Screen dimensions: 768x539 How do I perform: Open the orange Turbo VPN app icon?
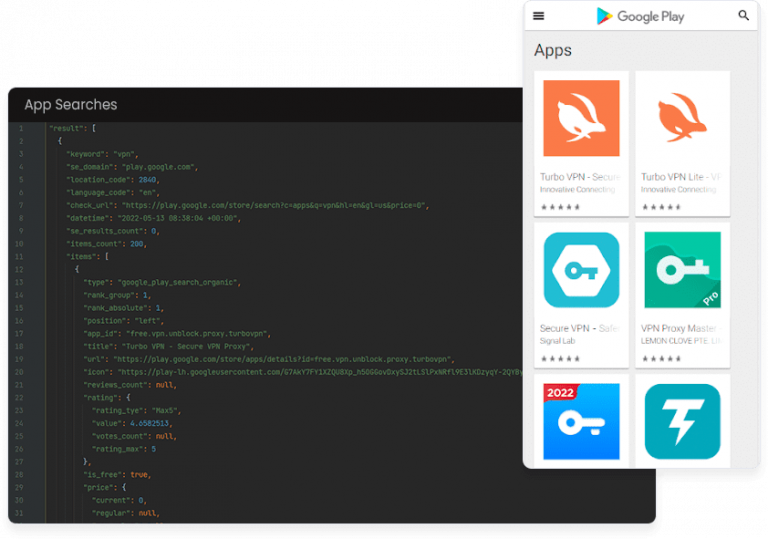[x=581, y=118]
